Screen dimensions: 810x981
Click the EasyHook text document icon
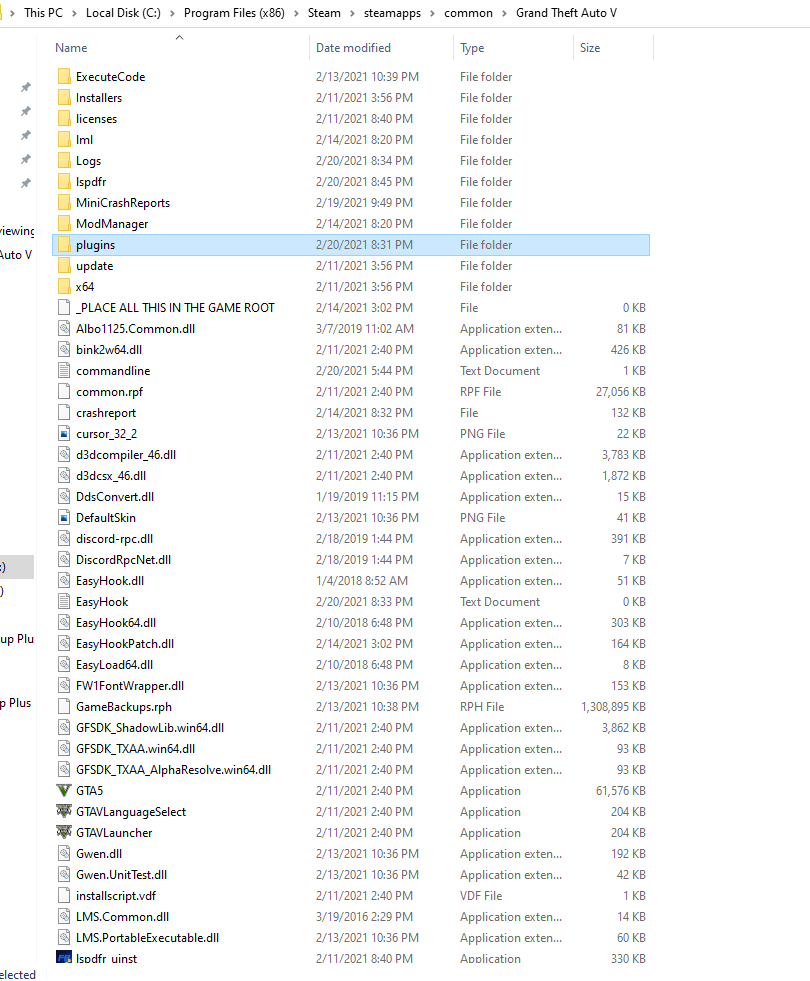[x=64, y=602]
